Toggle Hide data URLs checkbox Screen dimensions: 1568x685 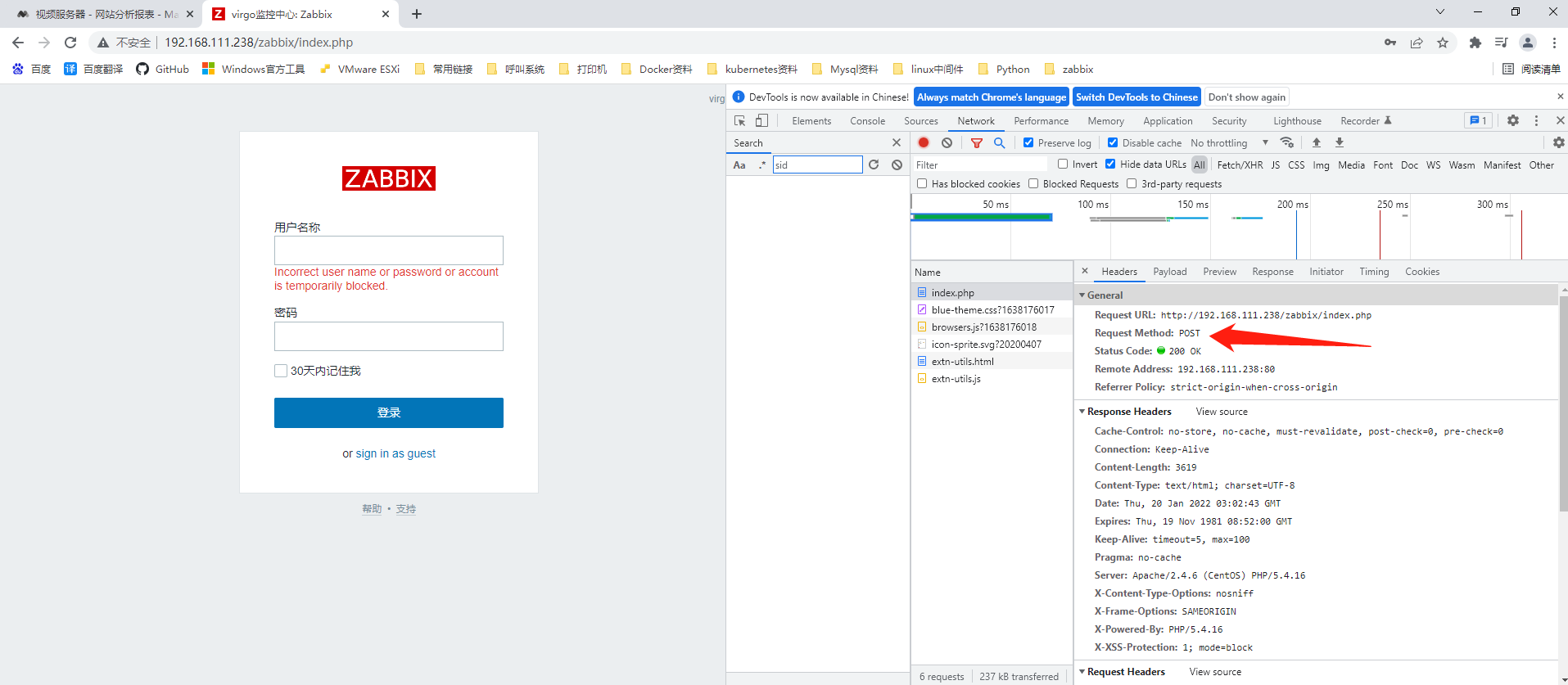[x=1110, y=164]
